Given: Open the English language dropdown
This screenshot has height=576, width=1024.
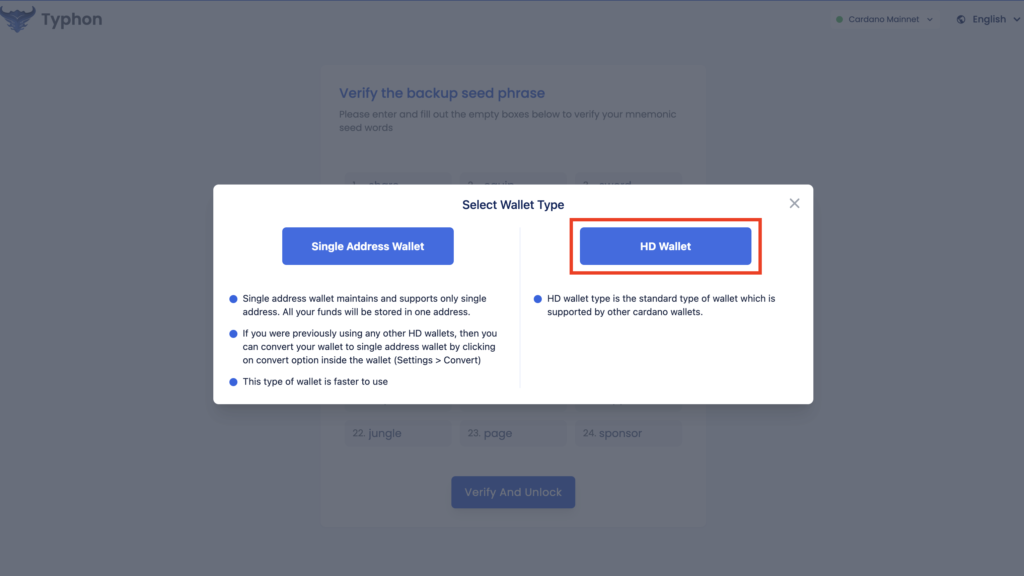Looking at the screenshot, I should (988, 20).
